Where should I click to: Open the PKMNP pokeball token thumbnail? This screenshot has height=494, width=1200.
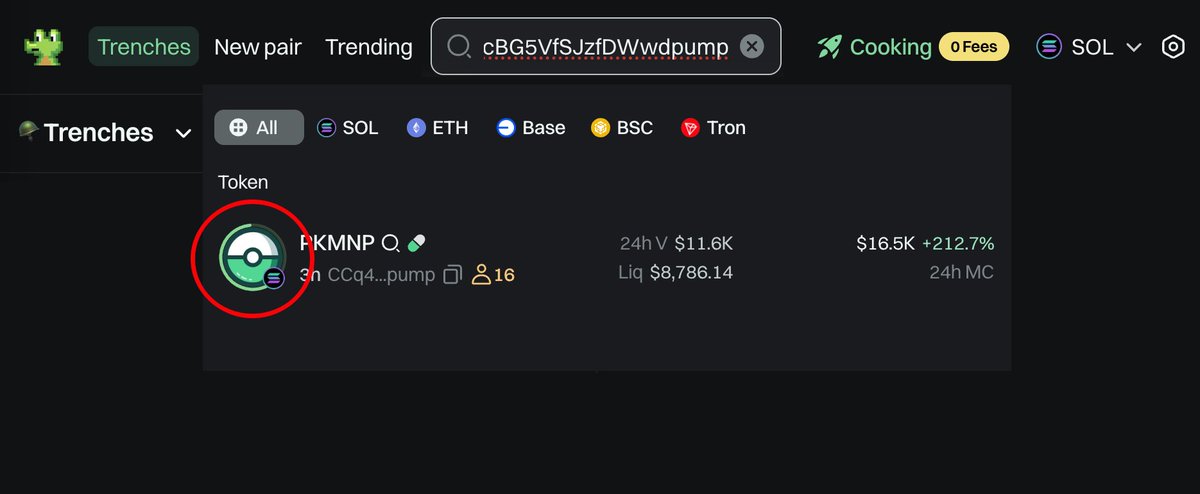252,258
